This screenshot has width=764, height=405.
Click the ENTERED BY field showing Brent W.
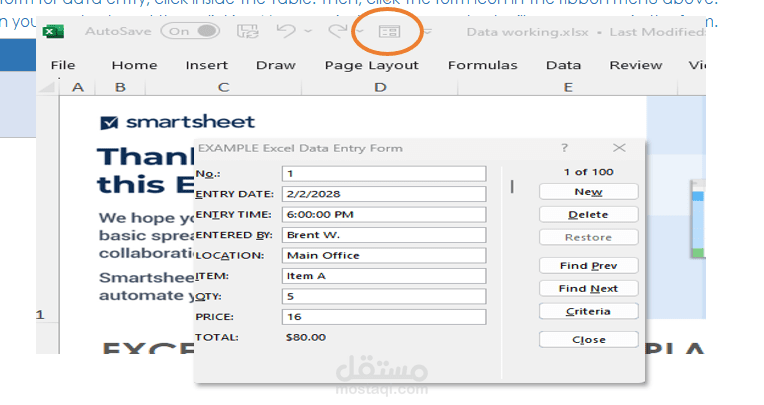click(384, 235)
